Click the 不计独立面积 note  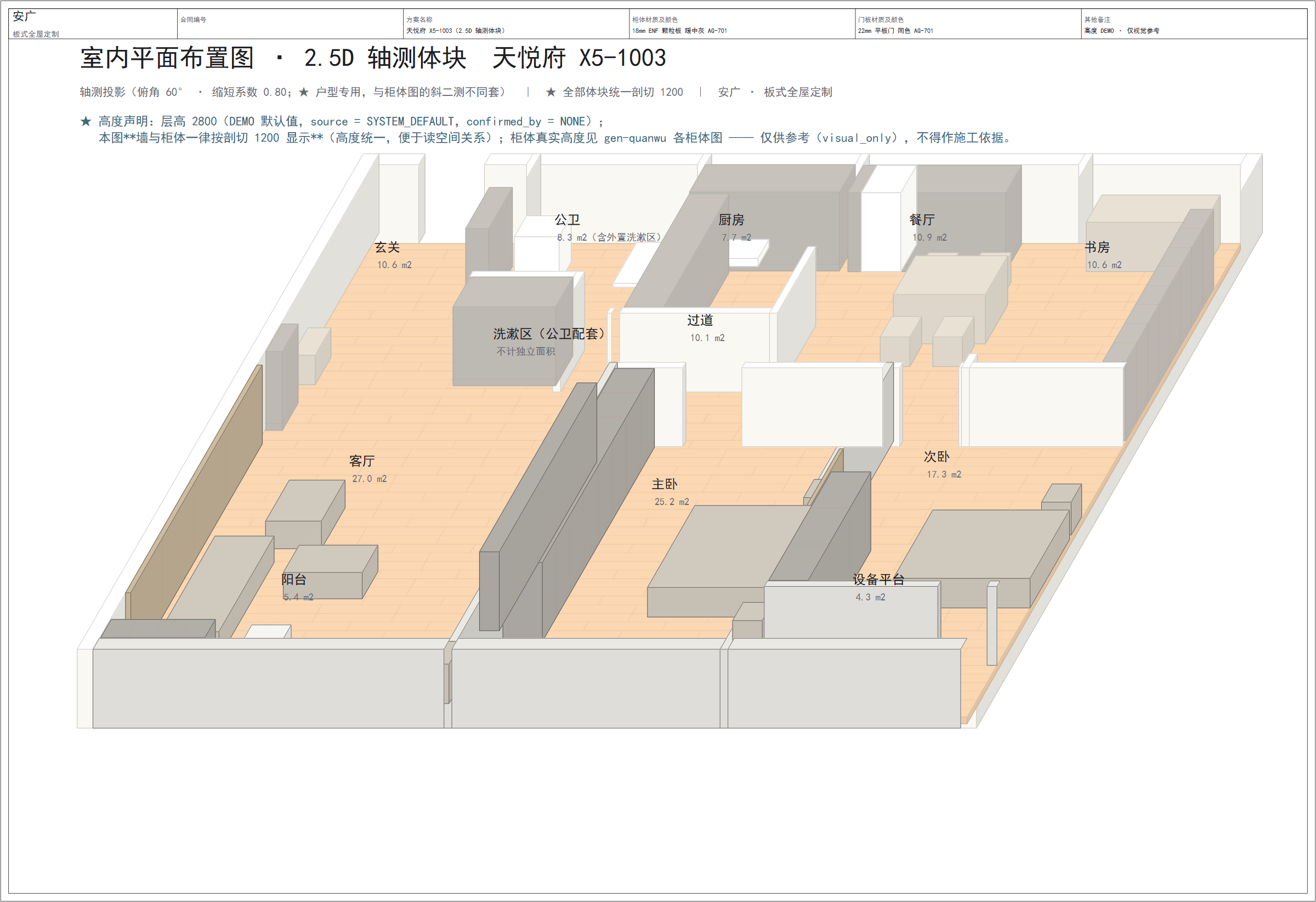click(525, 351)
